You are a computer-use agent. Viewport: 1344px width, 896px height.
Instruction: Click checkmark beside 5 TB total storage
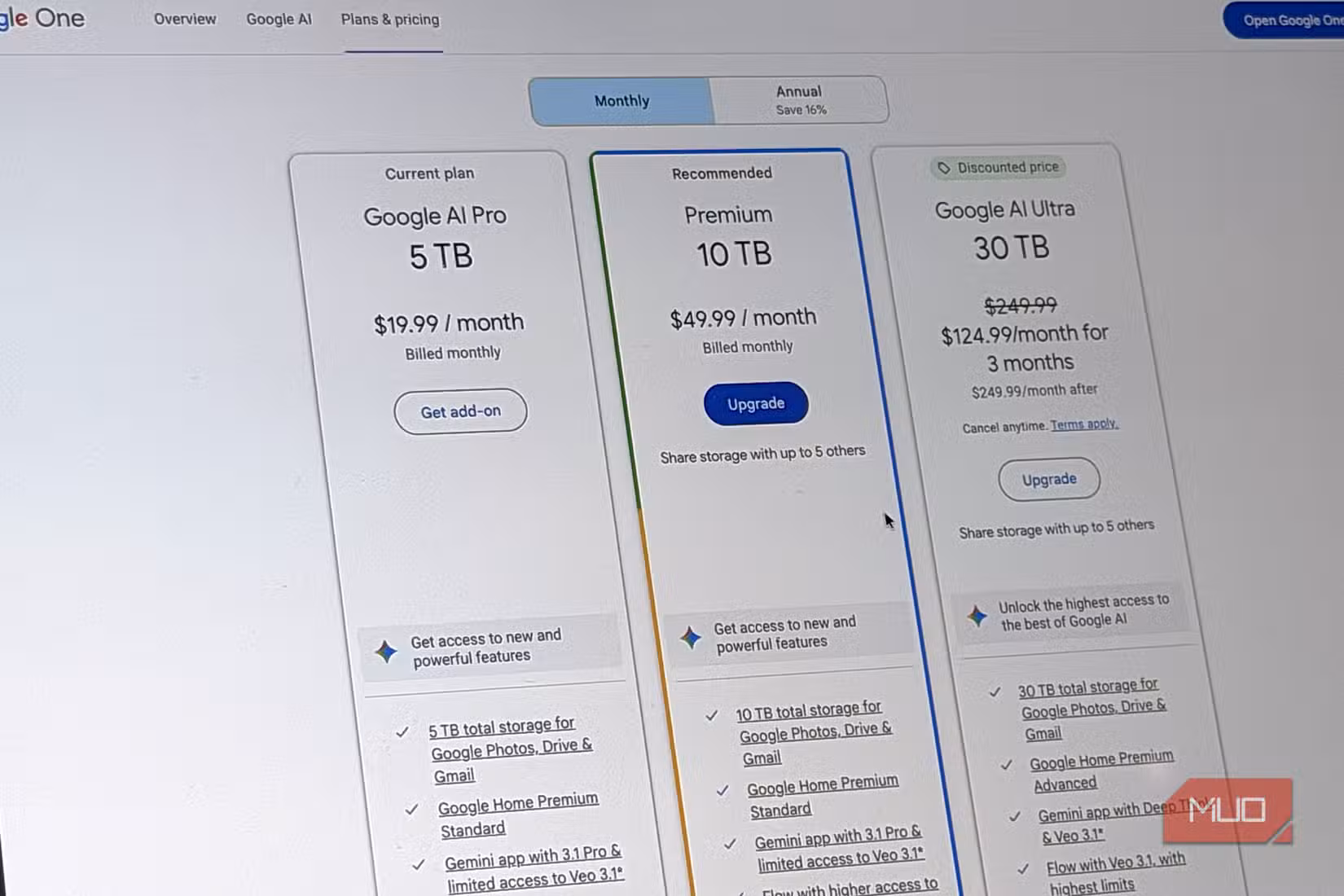point(402,732)
